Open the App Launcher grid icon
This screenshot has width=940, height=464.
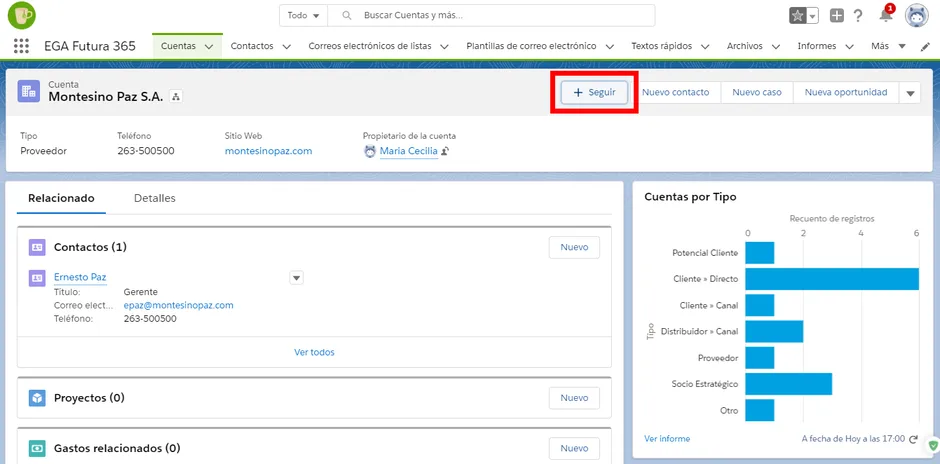pos(21,46)
